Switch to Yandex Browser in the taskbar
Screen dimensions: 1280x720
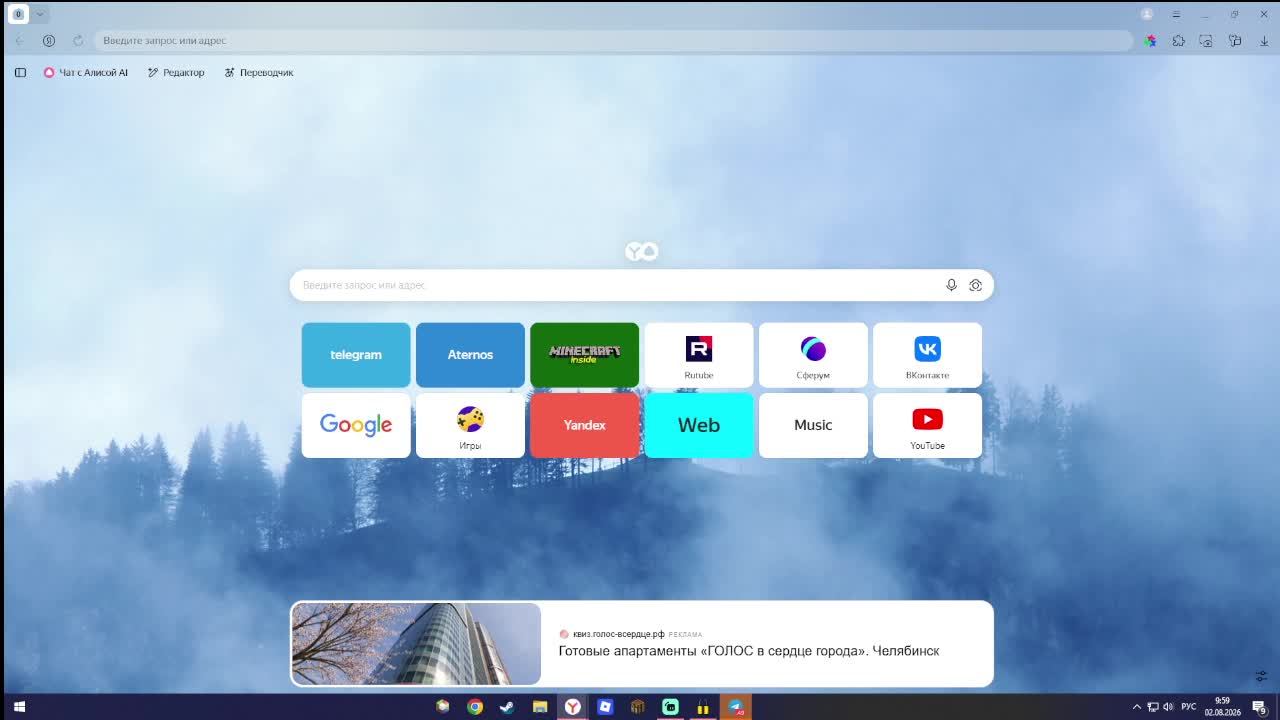573,707
